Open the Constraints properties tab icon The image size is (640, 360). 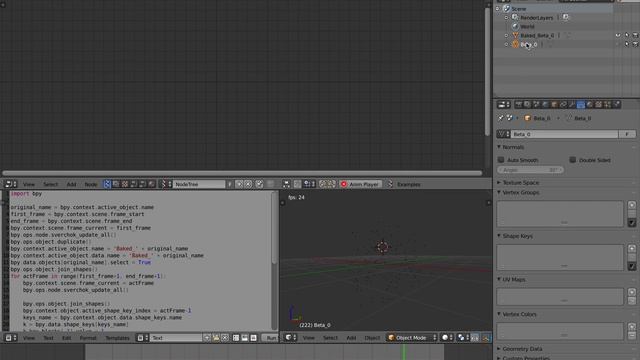pos(563,105)
